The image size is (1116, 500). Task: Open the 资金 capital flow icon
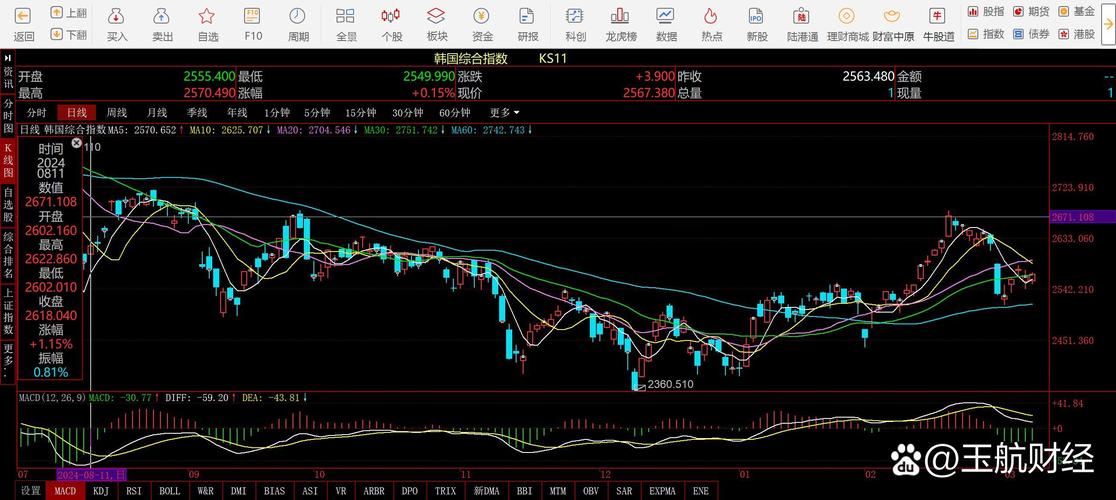coord(482,17)
